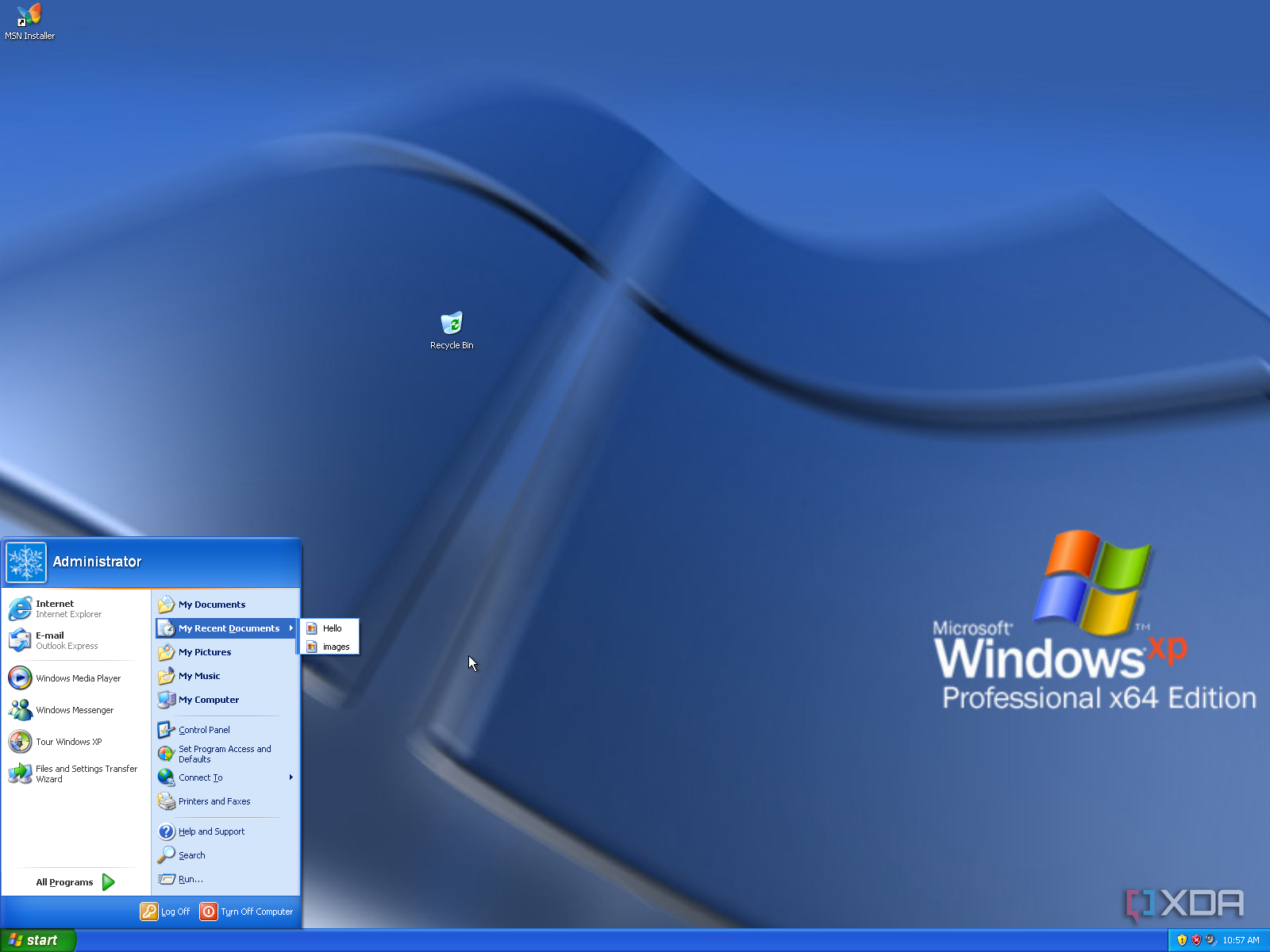The height and width of the screenshot is (952, 1270).
Task: Click the Administrator snowflake account picture
Action: point(26,562)
